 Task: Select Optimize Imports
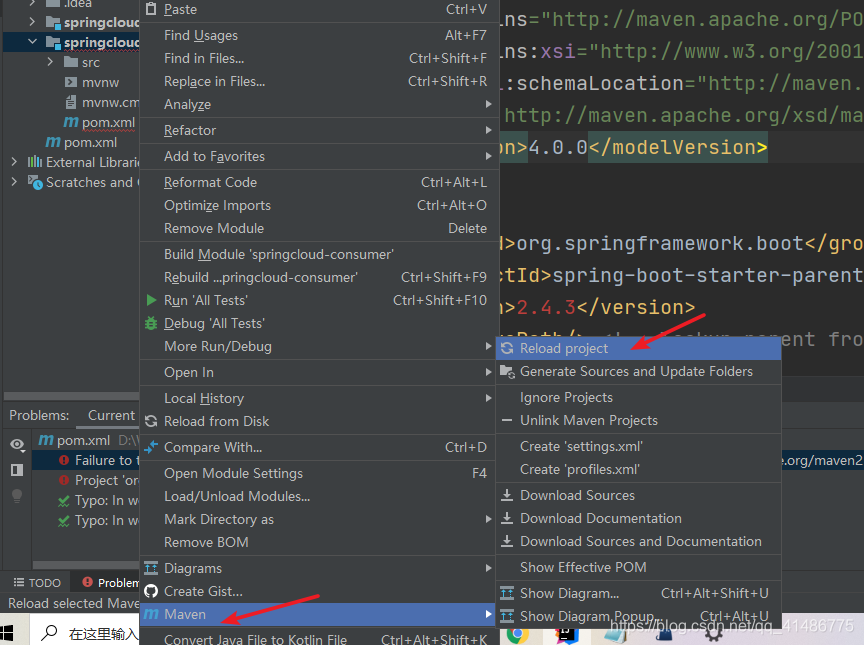(x=320, y=205)
